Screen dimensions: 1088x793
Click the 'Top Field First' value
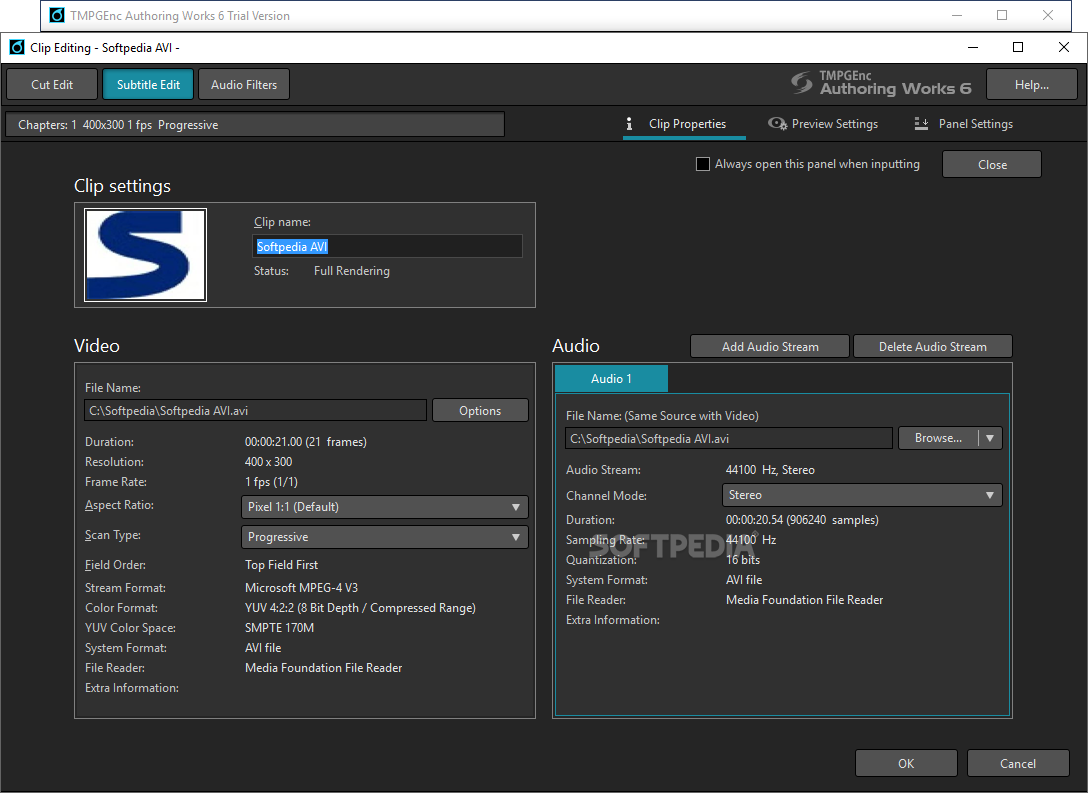(282, 565)
